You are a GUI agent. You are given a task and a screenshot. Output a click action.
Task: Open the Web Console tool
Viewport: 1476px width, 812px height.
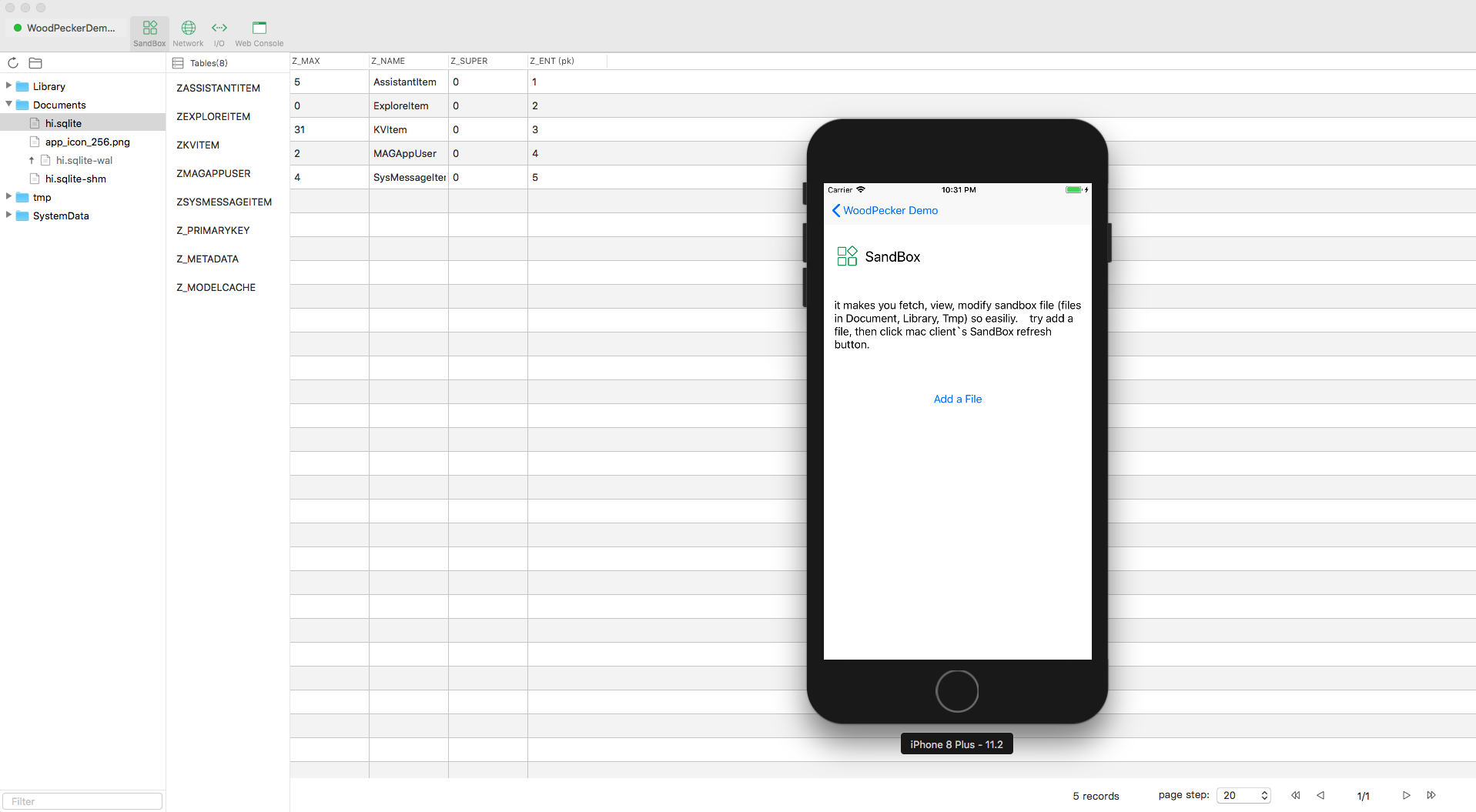259,33
